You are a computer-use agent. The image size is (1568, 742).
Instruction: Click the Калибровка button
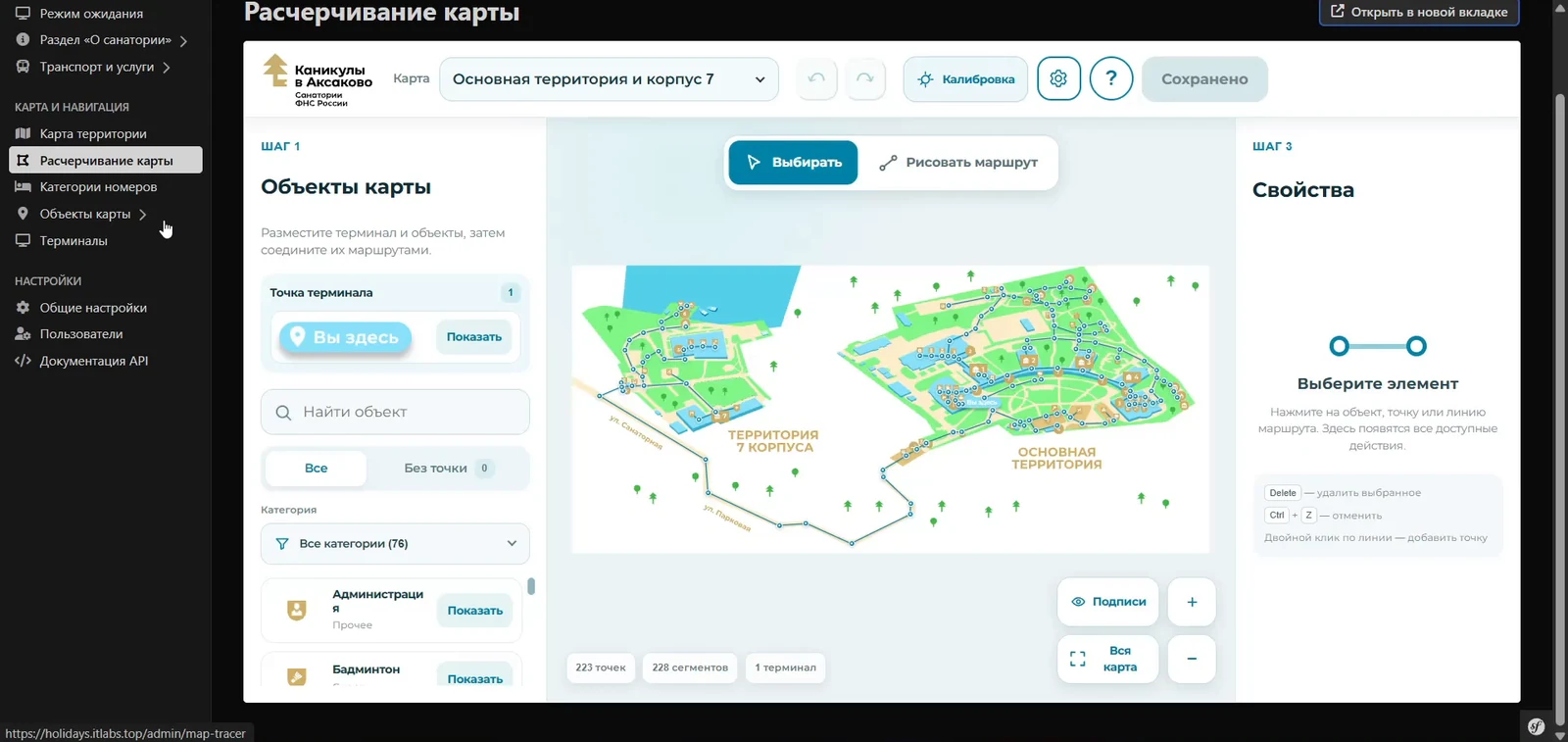coord(965,79)
